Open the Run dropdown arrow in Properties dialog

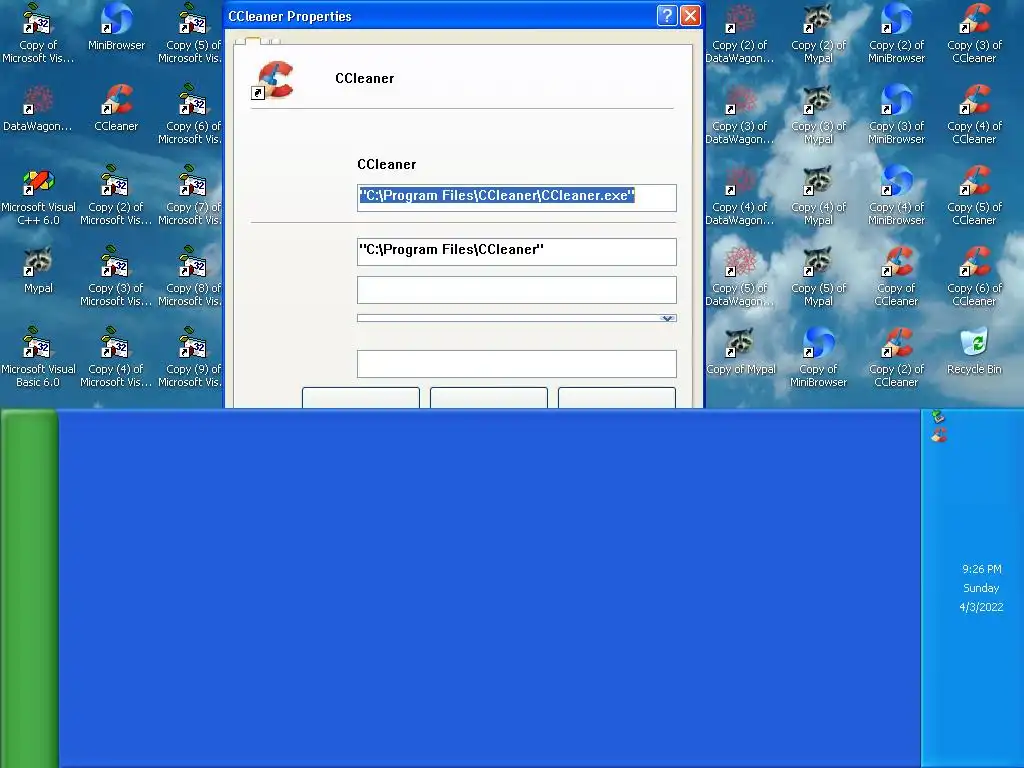pyautogui.click(x=667, y=319)
